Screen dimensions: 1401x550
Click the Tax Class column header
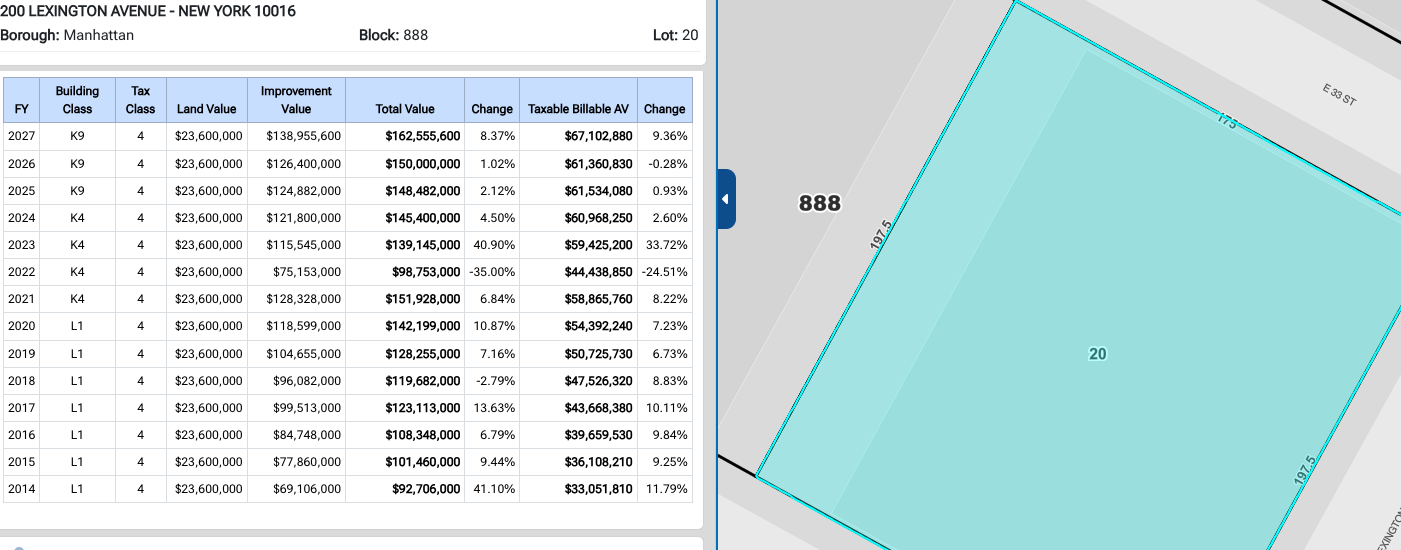pos(140,100)
